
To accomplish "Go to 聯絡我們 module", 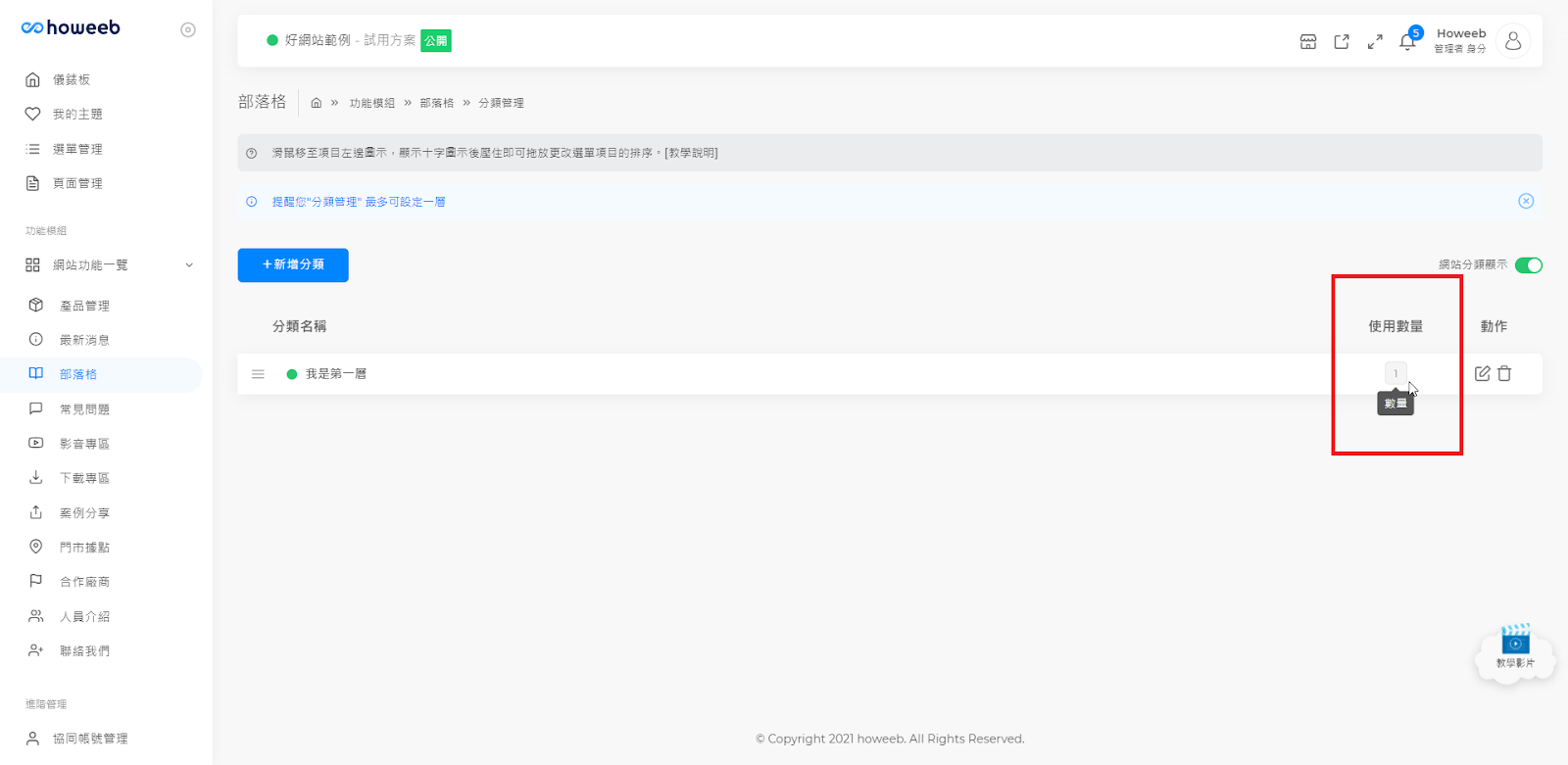I will (84, 651).
